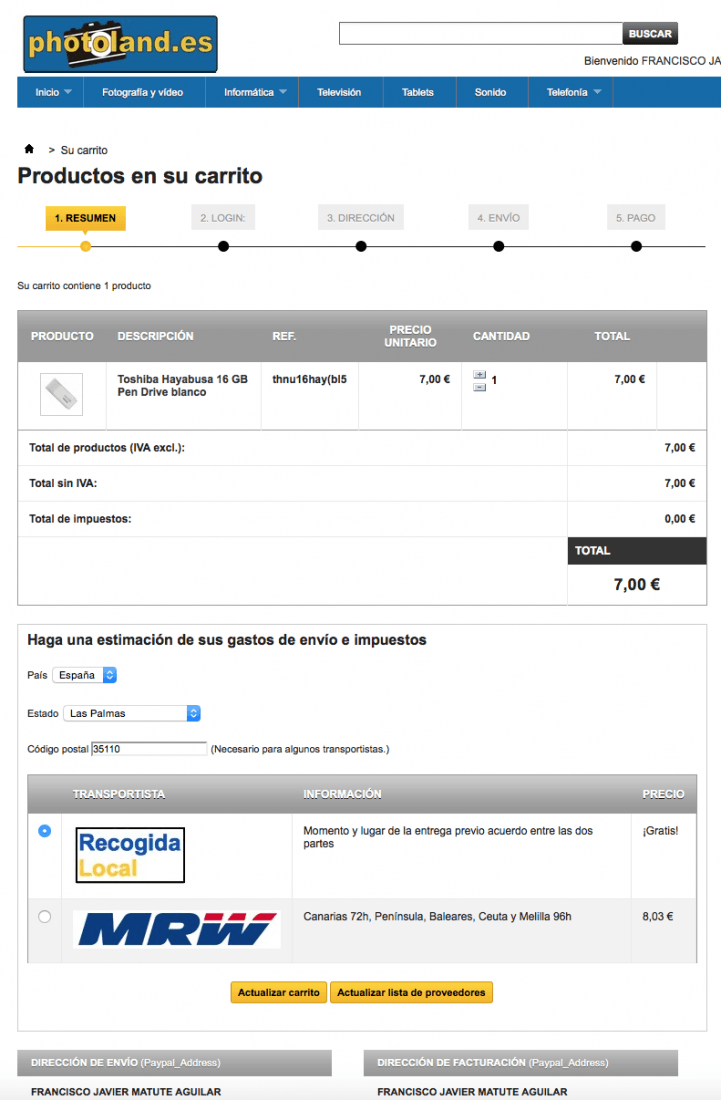
Task: Click Actualizar carrito button
Action: point(278,993)
